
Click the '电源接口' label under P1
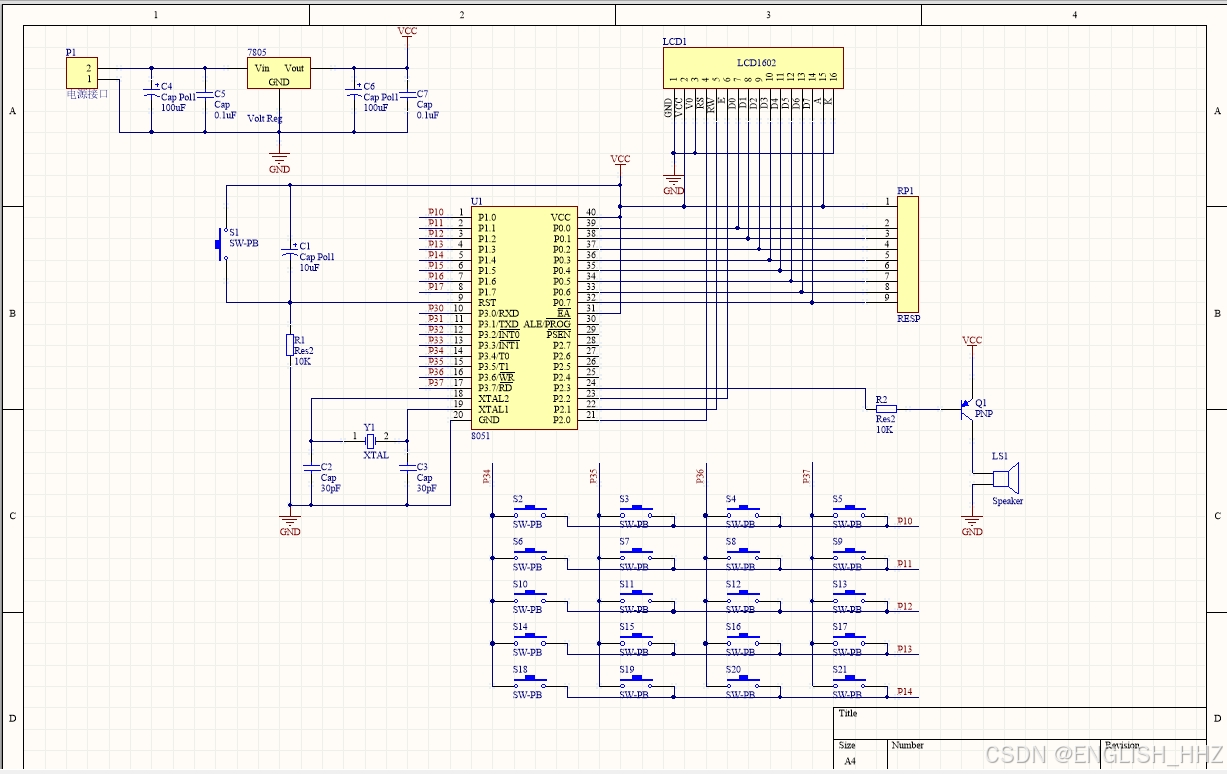pyautogui.click(x=86, y=94)
